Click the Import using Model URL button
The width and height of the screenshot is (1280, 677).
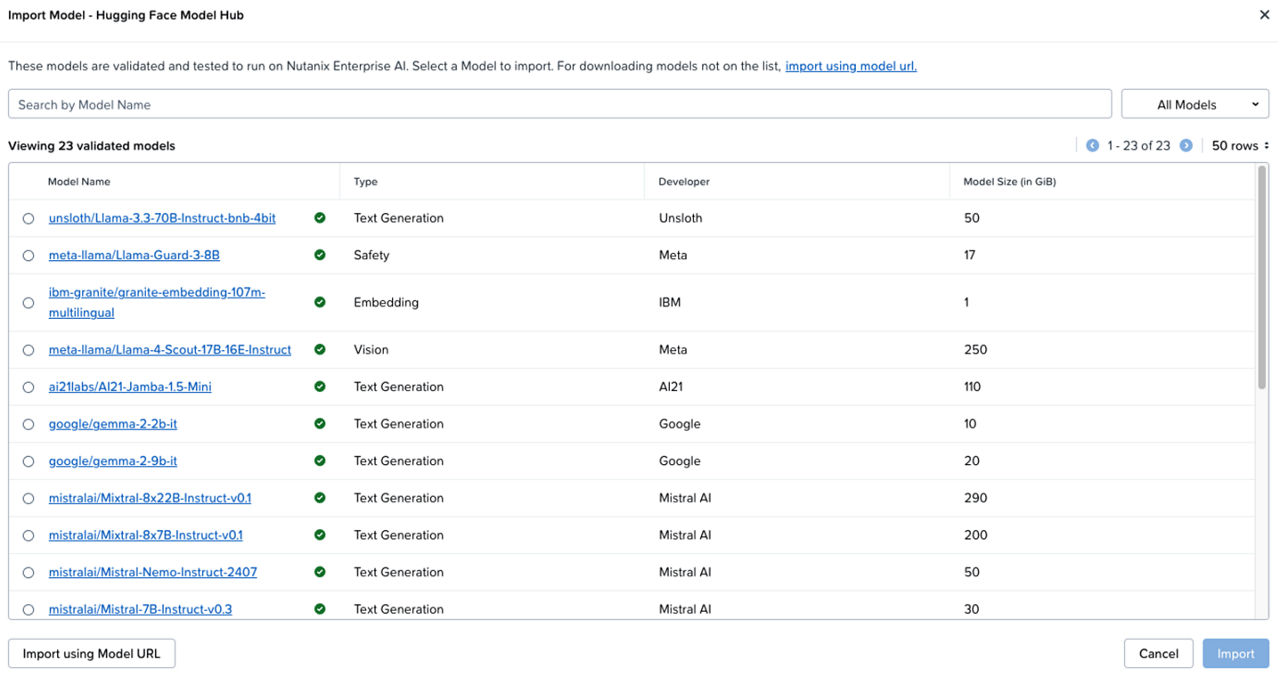pos(91,653)
